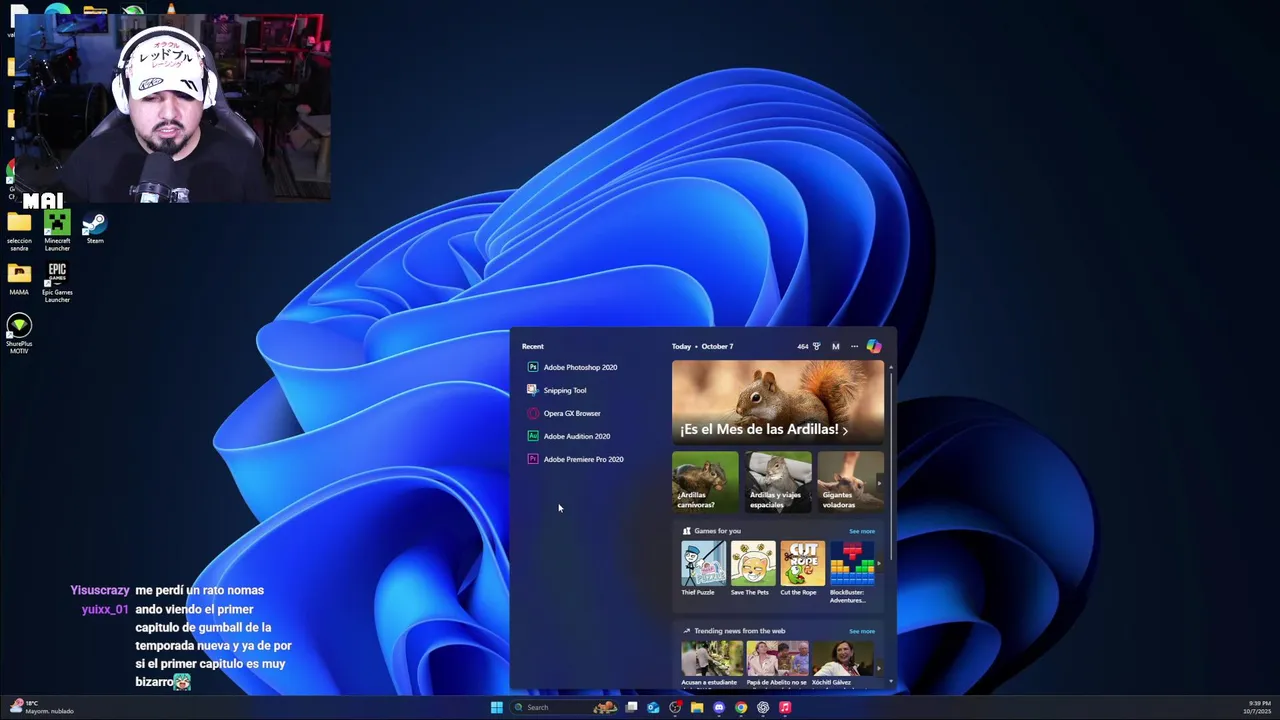Show more games with the arrow

coord(879,565)
